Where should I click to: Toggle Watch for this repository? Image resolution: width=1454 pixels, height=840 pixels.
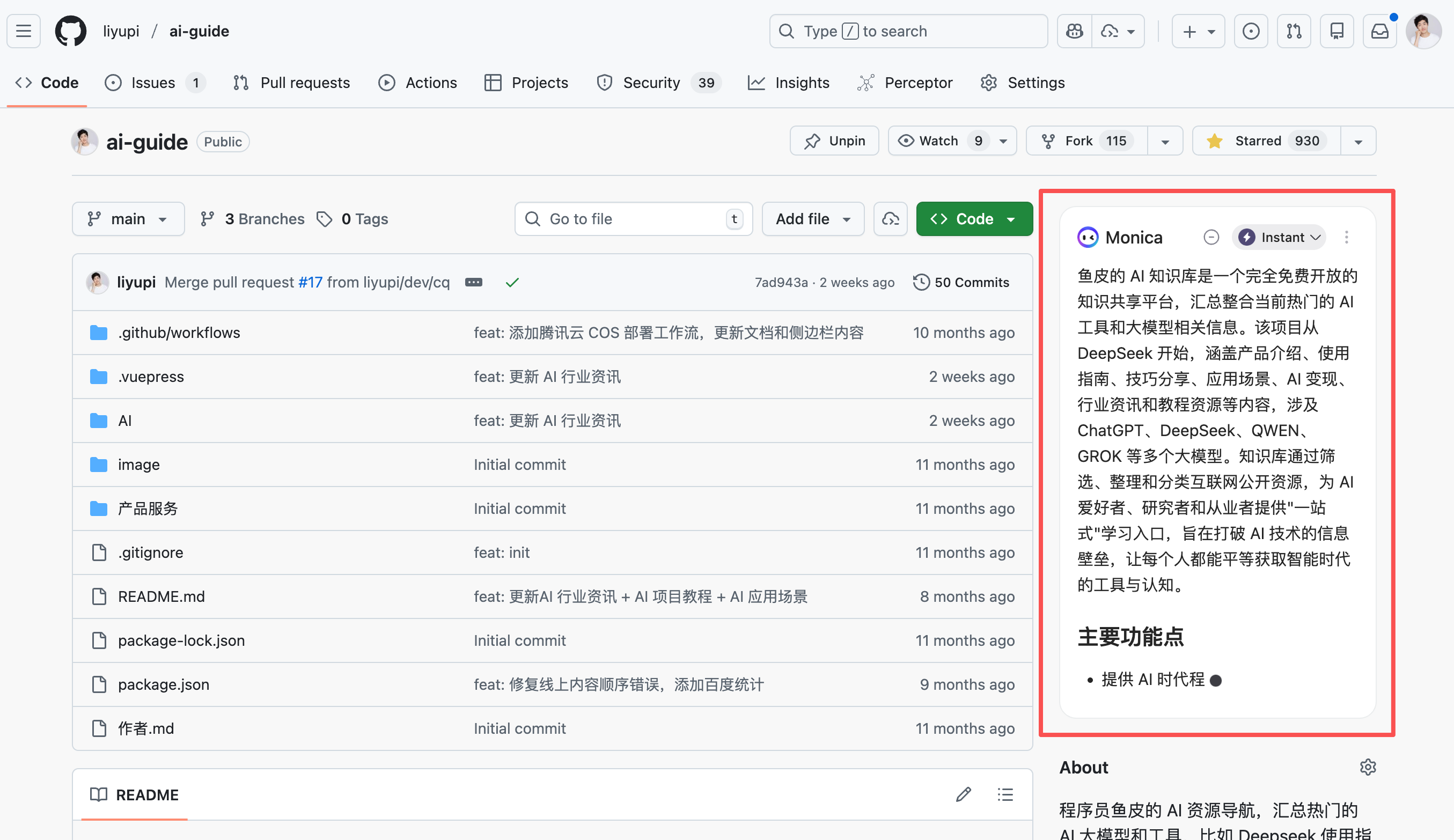point(939,141)
